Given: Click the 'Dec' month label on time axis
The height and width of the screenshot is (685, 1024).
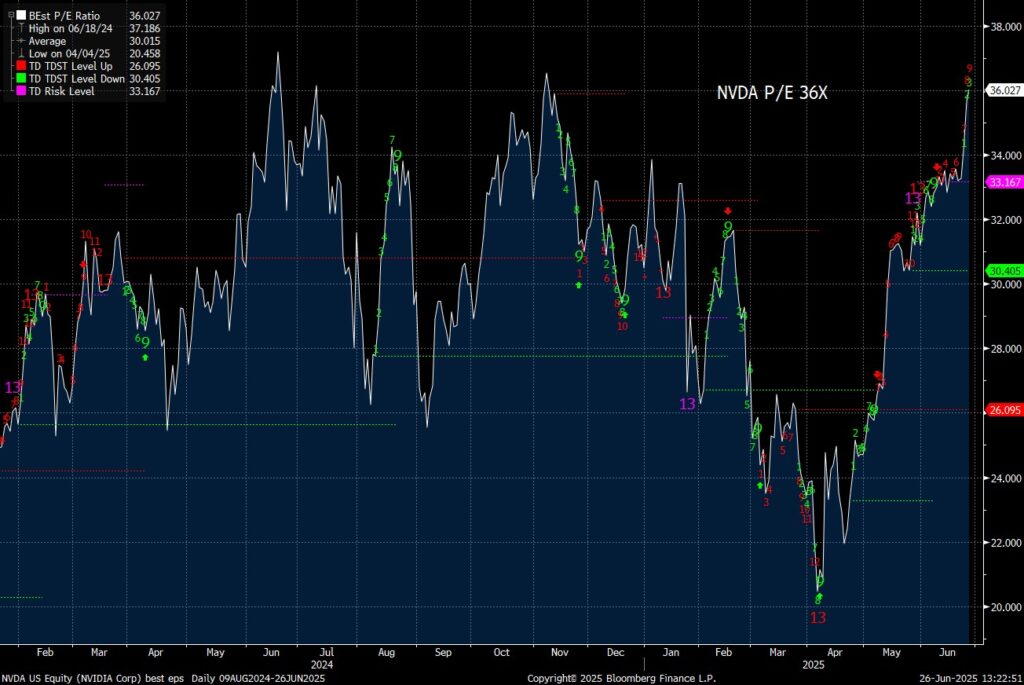Looking at the screenshot, I should coord(615,652).
